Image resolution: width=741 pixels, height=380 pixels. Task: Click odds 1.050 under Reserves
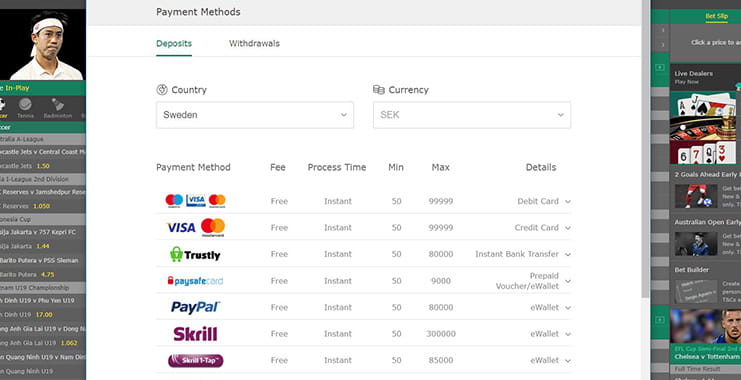click(41, 207)
